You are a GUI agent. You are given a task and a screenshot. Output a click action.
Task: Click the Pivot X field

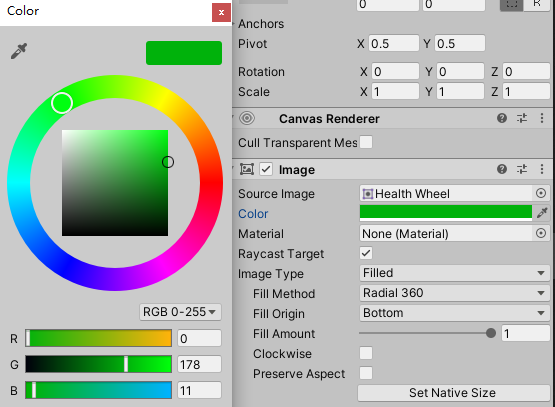point(394,44)
